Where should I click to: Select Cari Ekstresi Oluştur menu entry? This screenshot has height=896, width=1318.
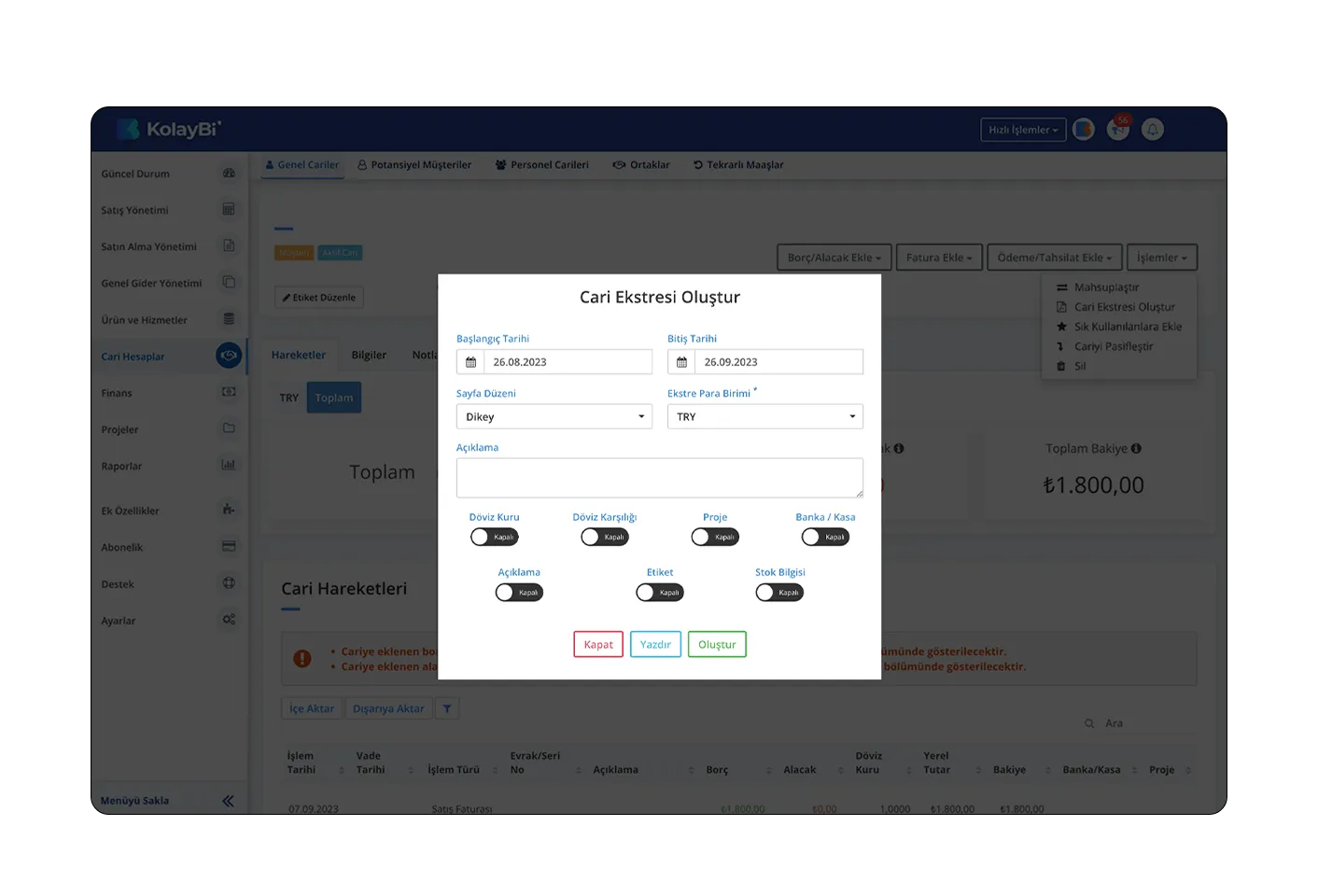click(x=1118, y=307)
